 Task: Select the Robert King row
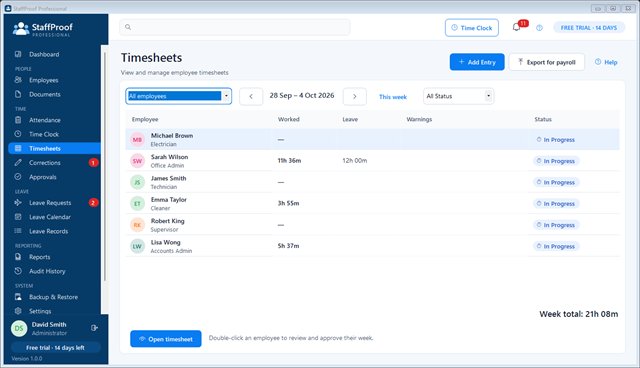(372, 225)
